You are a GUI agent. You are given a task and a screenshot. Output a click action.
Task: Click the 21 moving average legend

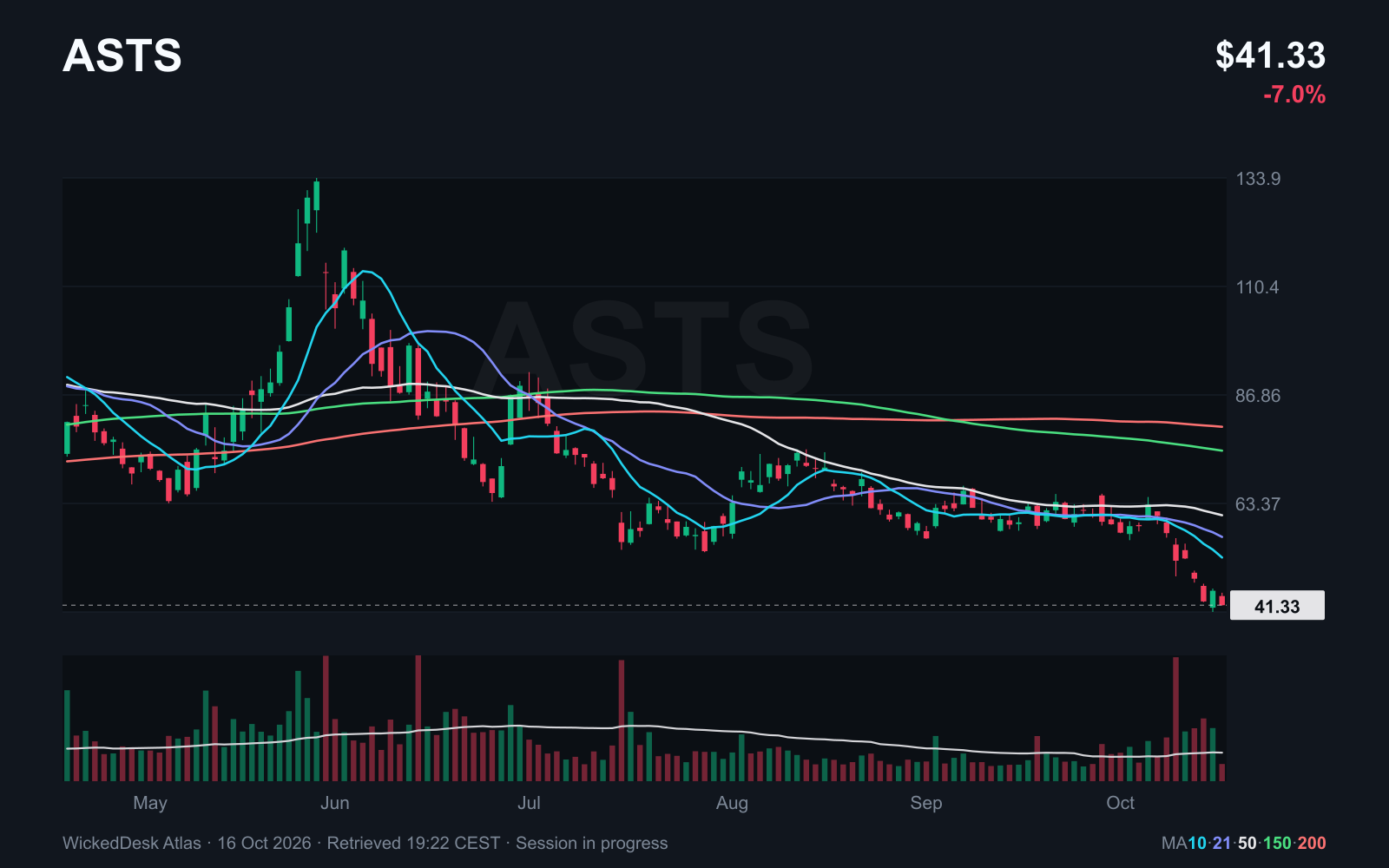[1222, 843]
